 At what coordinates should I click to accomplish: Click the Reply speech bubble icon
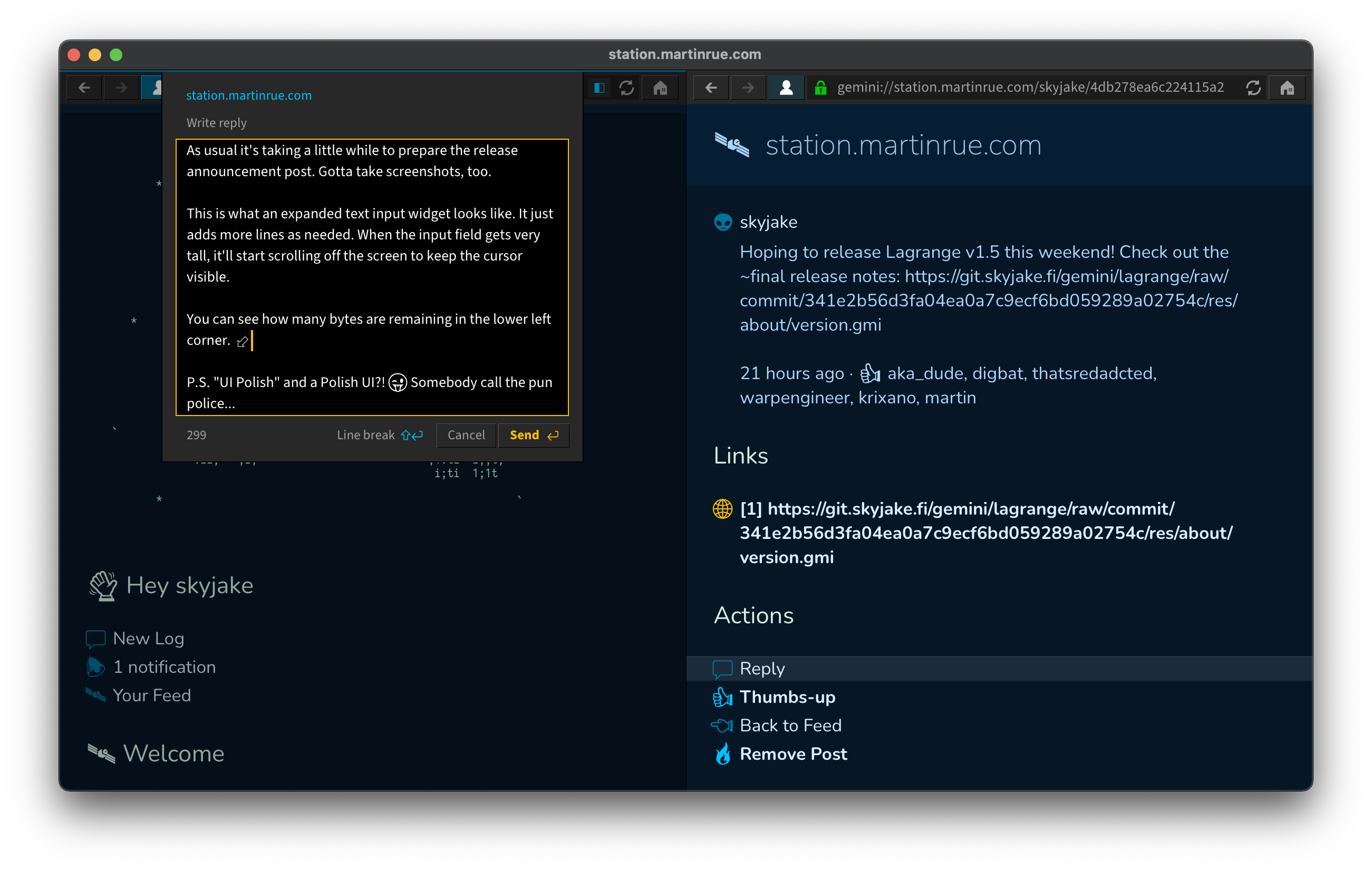722,669
